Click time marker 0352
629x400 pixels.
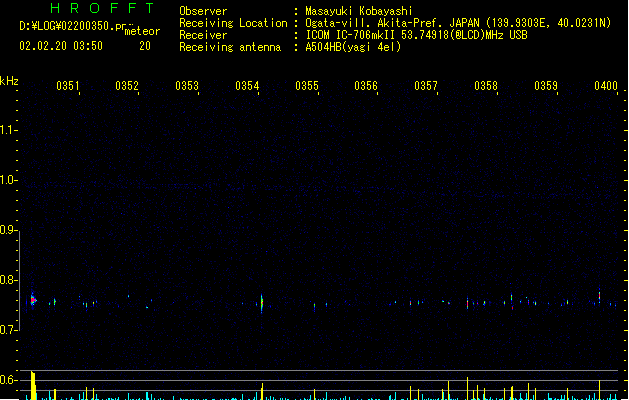click(x=127, y=86)
